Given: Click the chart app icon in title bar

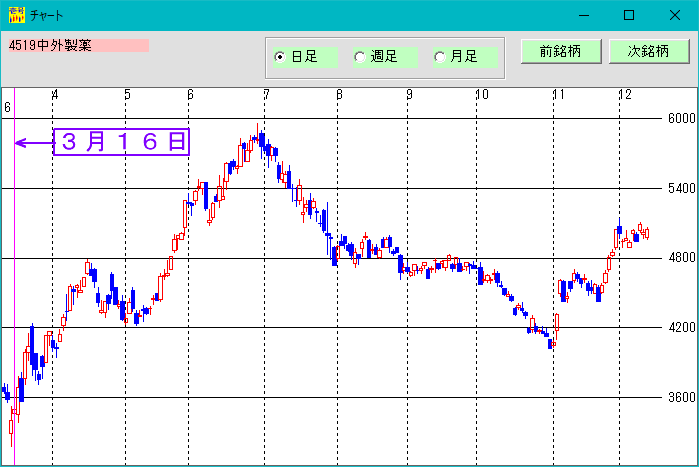Looking at the screenshot, I should [16, 15].
